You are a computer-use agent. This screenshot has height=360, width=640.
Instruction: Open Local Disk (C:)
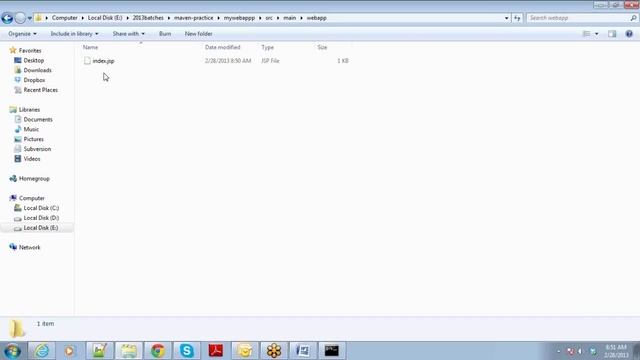pyautogui.click(x=41, y=208)
